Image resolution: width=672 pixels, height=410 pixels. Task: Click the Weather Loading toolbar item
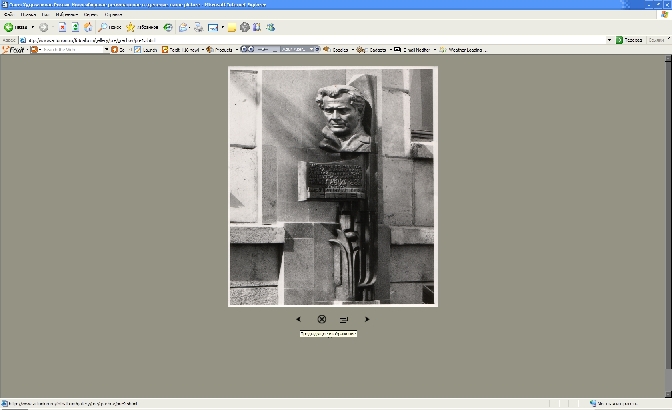coord(461,50)
